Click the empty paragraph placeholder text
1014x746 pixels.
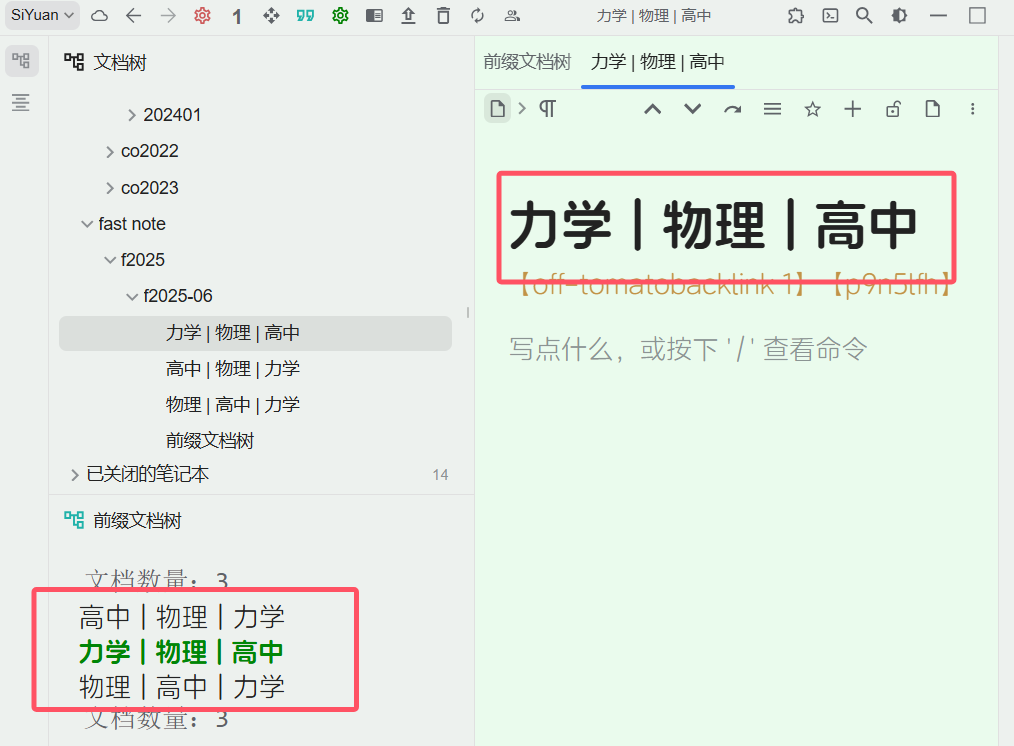688,350
